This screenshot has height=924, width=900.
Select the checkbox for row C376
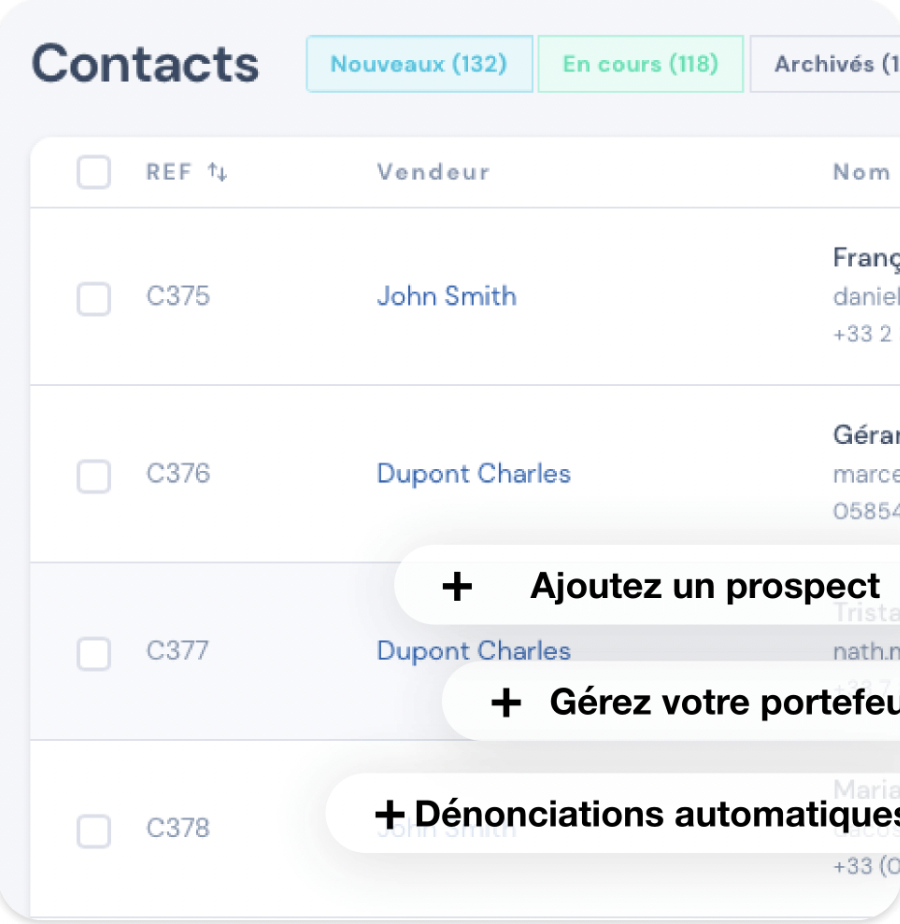94,475
